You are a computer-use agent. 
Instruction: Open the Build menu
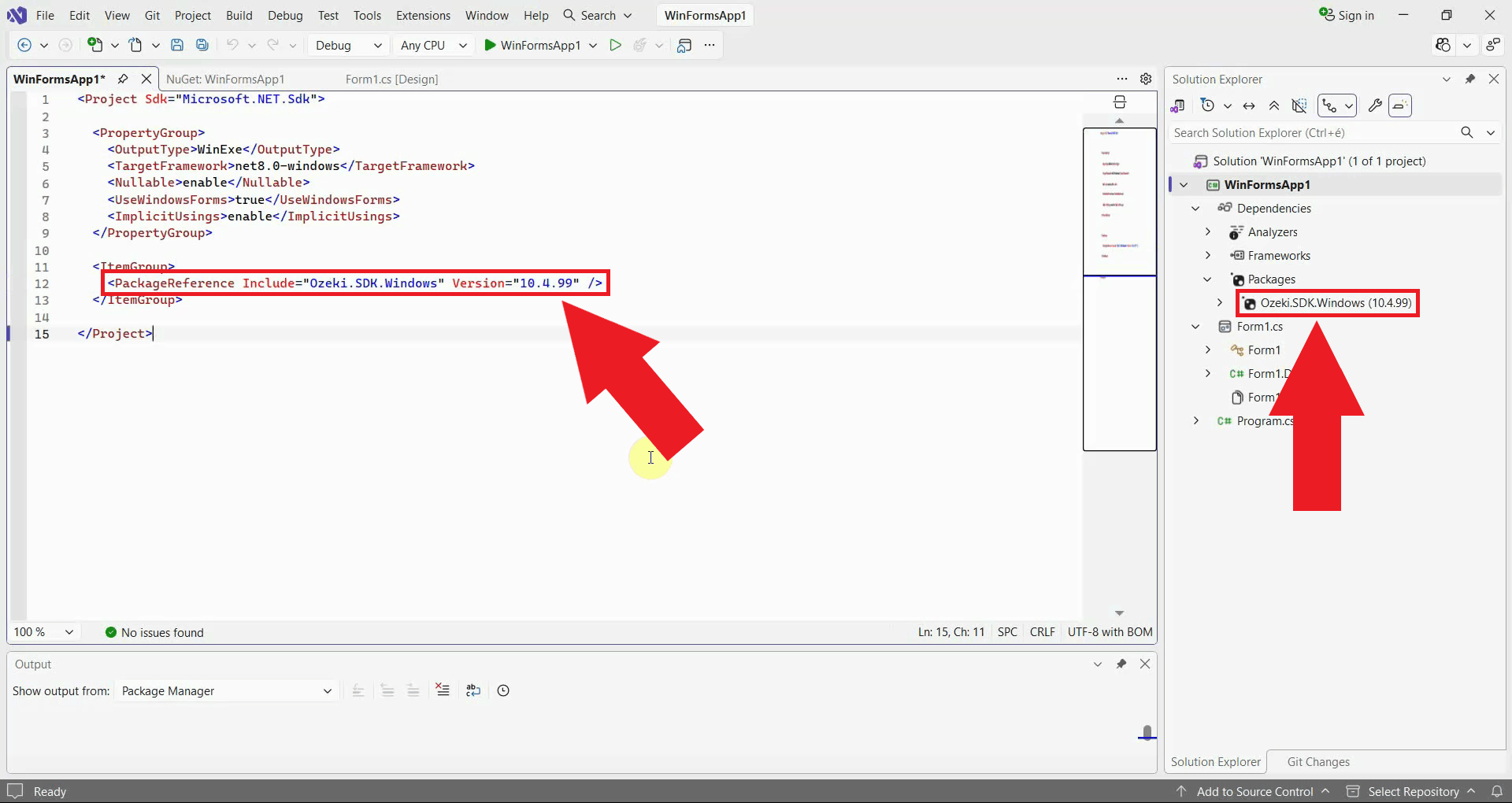pos(239,15)
